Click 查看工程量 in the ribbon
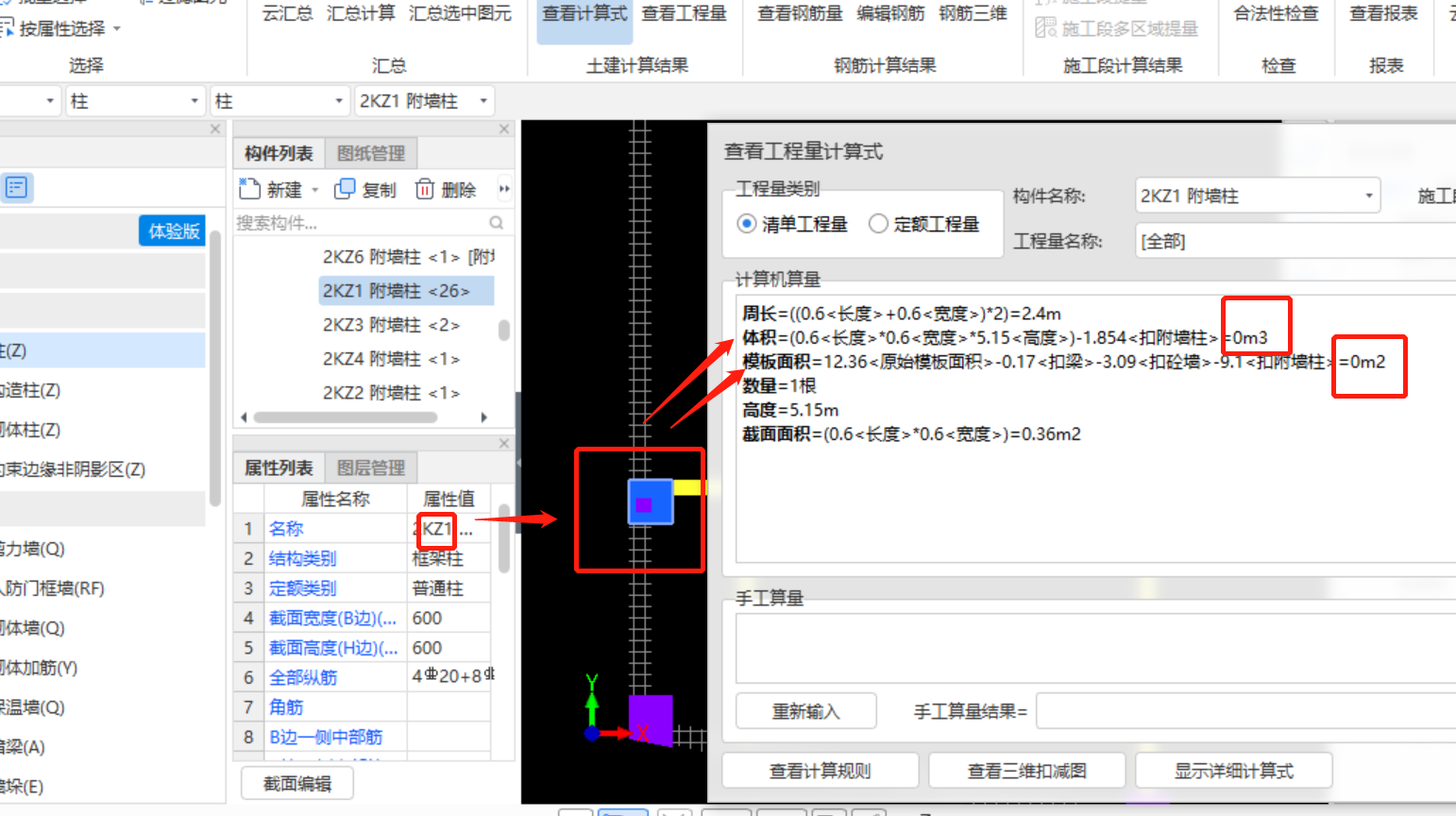The image size is (1456, 816). 685,13
